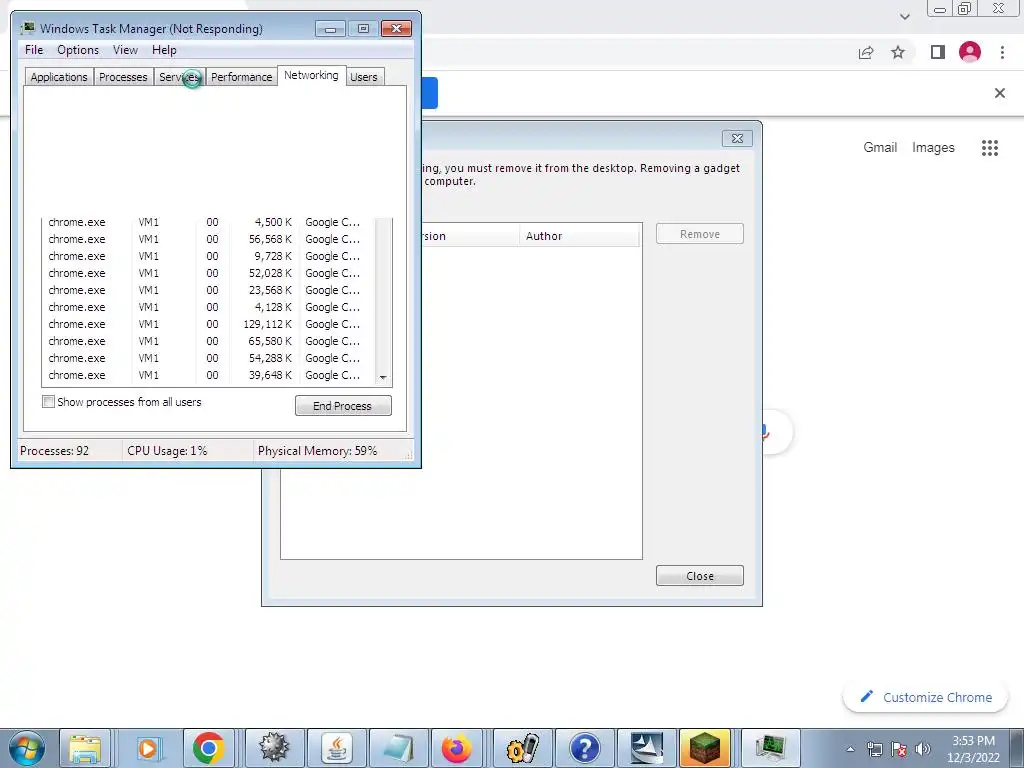Switch to the Networking tab

pyautogui.click(x=312, y=75)
